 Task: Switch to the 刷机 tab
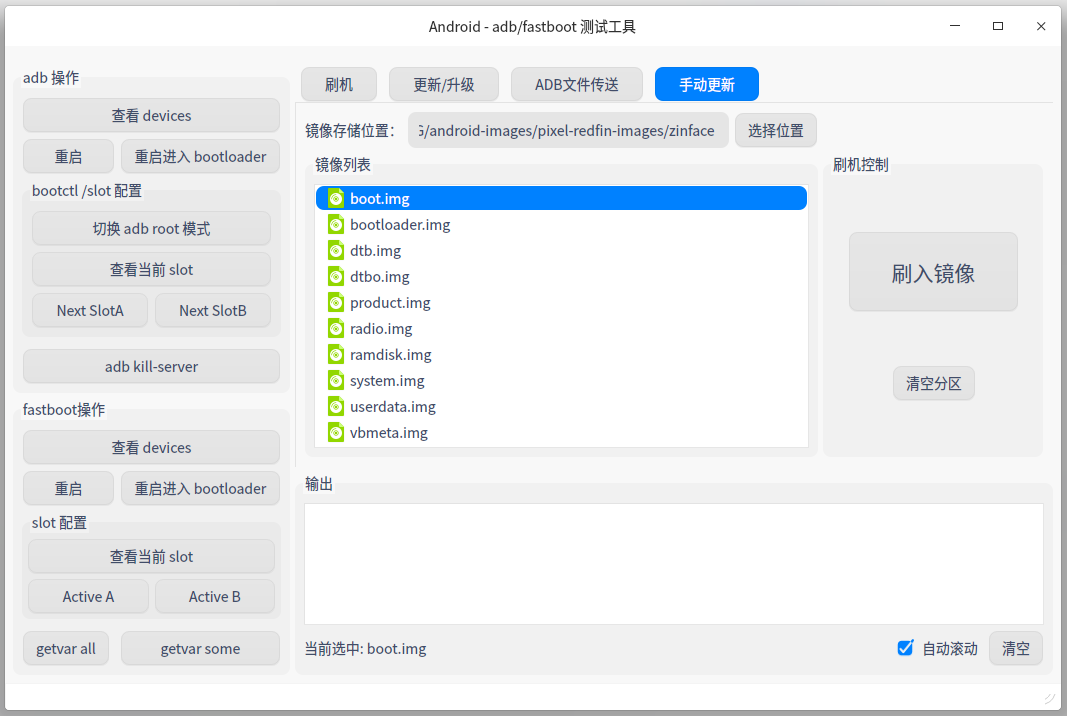coord(339,85)
